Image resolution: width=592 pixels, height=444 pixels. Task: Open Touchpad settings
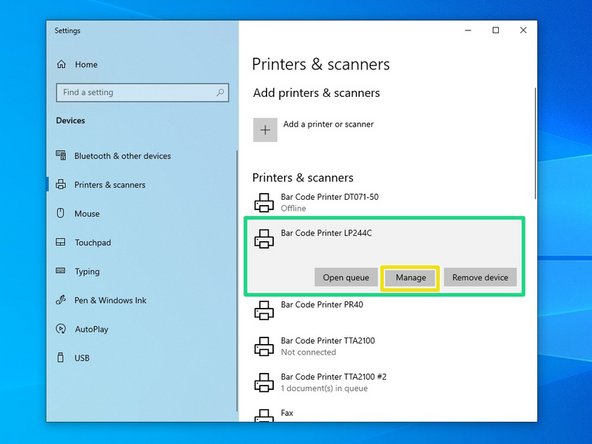[x=92, y=242]
